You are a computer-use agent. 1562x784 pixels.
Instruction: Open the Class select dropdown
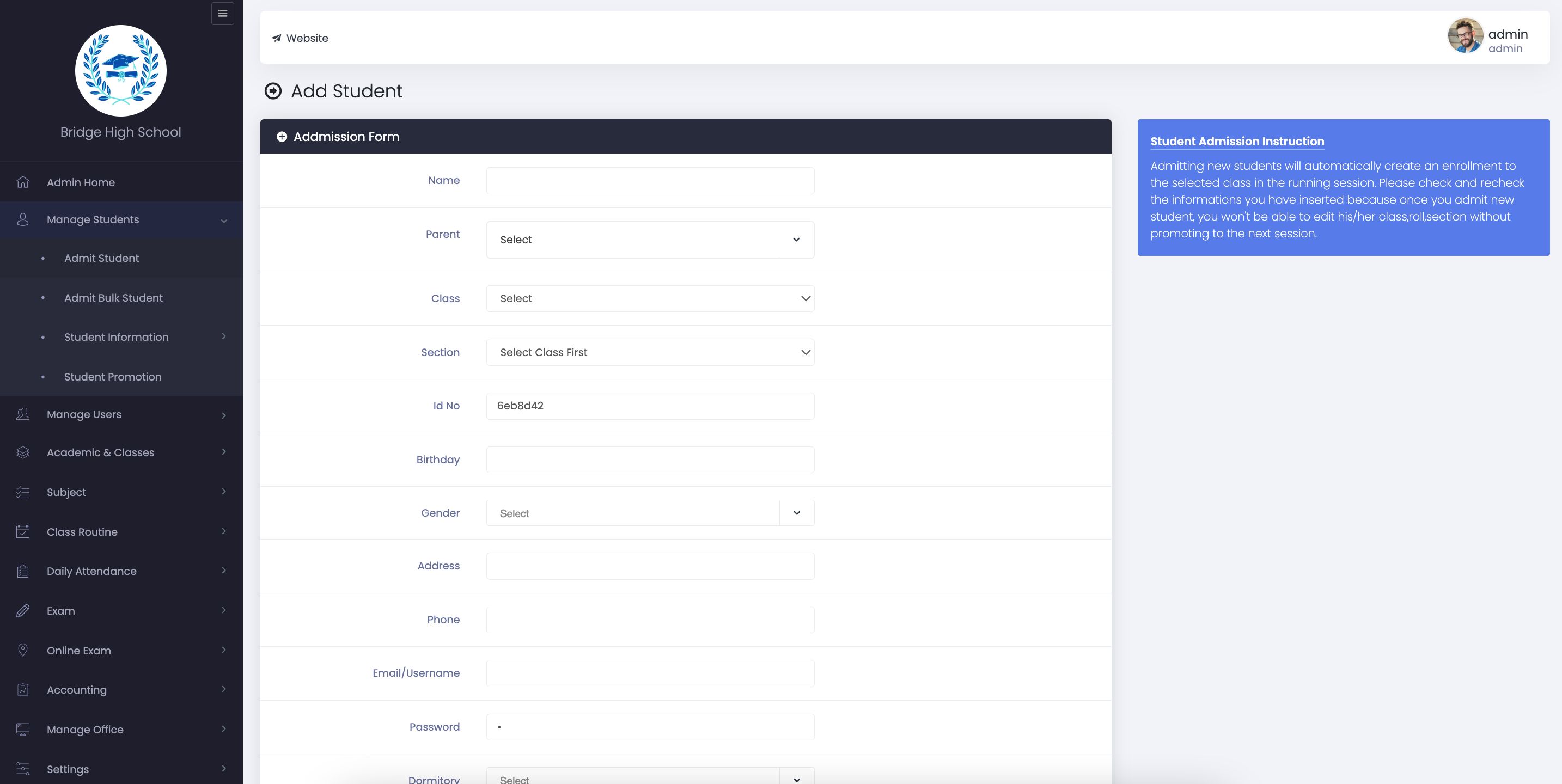click(x=649, y=298)
